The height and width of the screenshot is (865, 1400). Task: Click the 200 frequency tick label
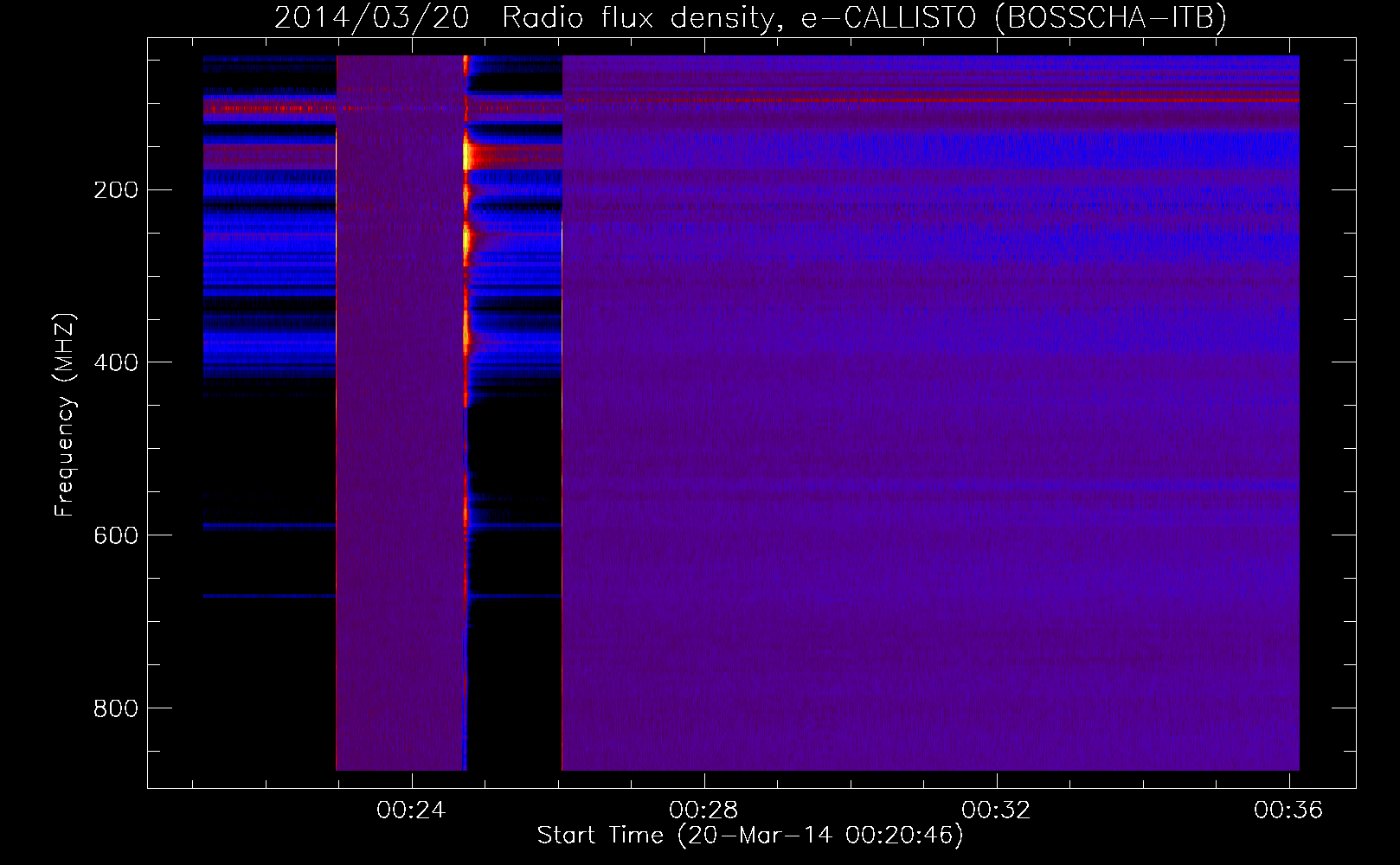(116, 189)
